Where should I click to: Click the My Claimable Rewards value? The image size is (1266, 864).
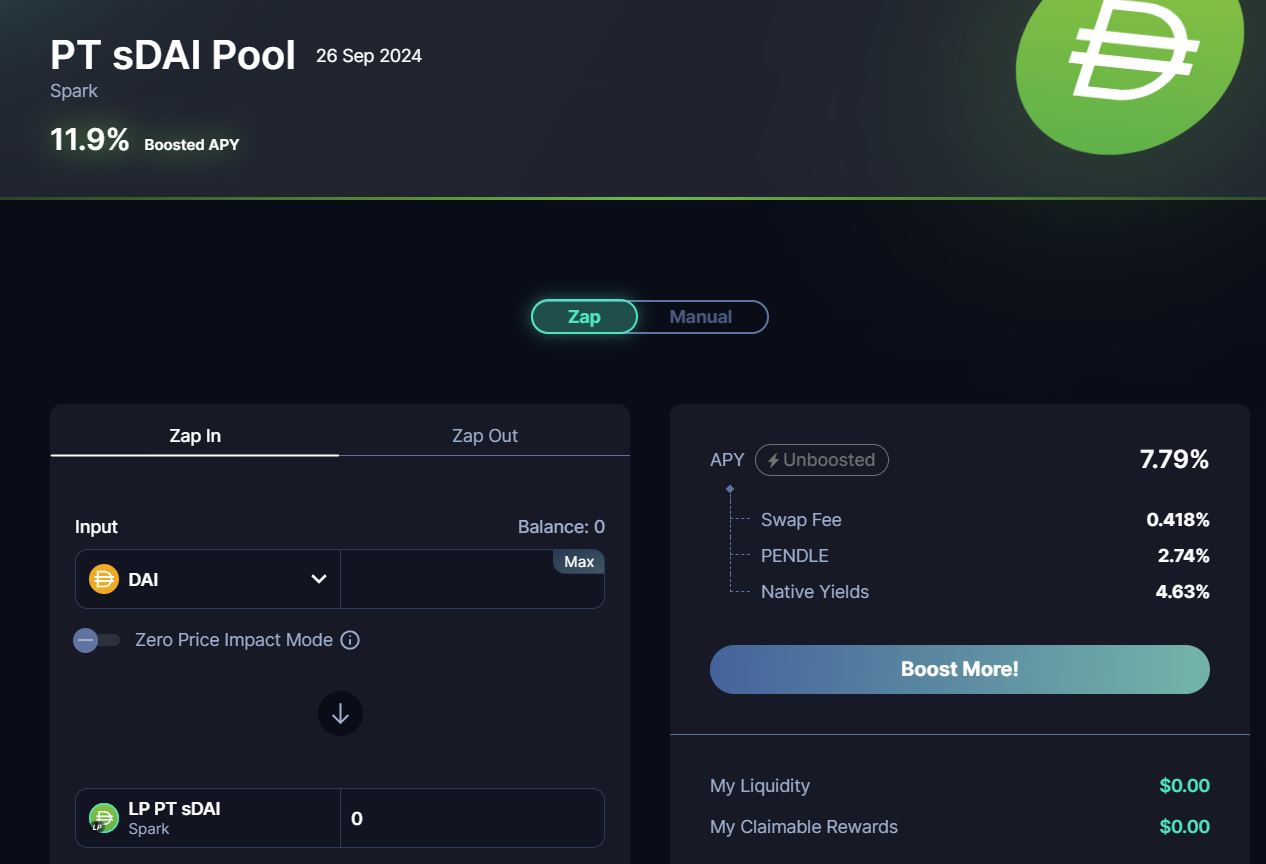pyautogui.click(x=1184, y=827)
